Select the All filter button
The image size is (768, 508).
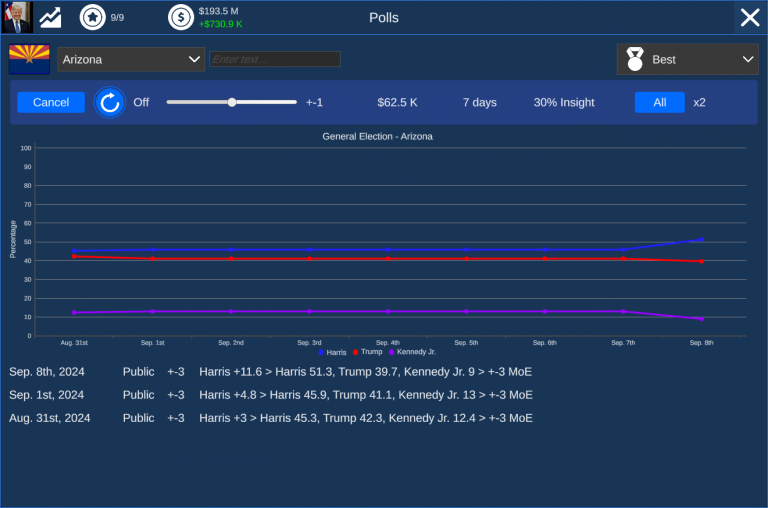[x=659, y=102]
